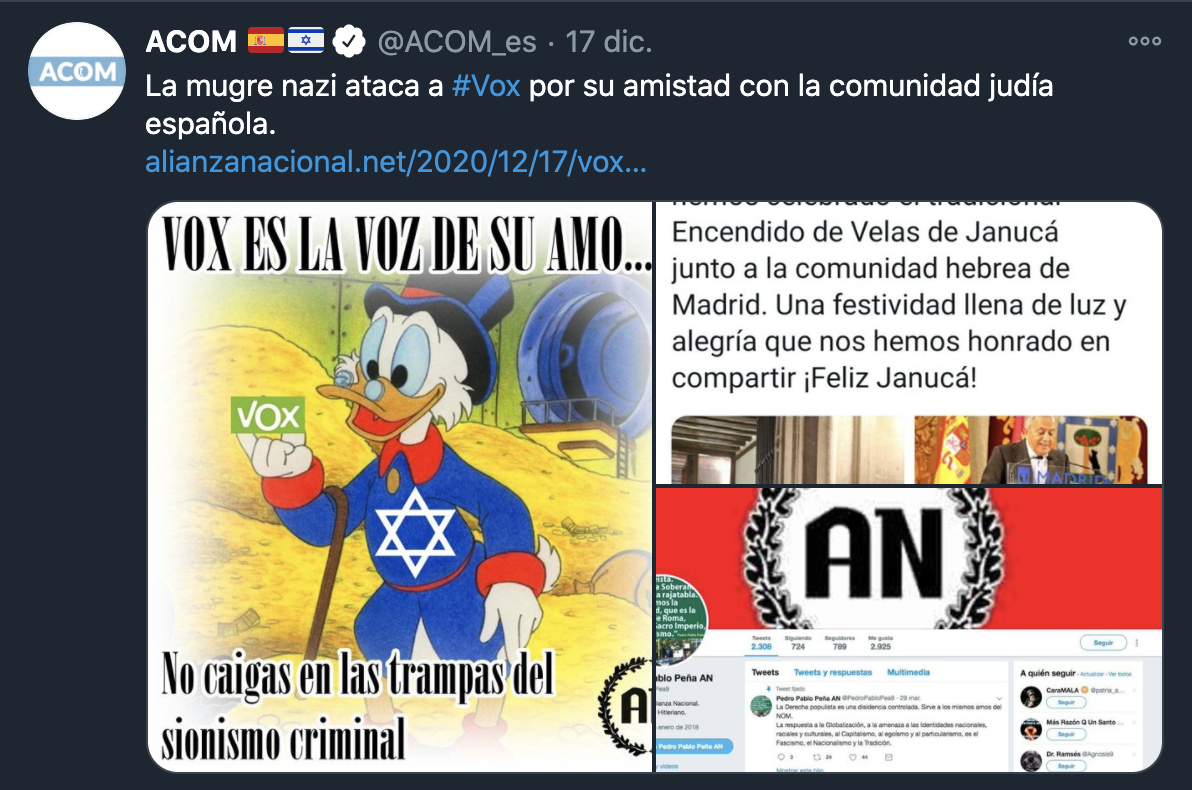Screen dimensions: 1192x790
Task: Click the blue verified badge beside ACOM
Action: tap(350, 41)
